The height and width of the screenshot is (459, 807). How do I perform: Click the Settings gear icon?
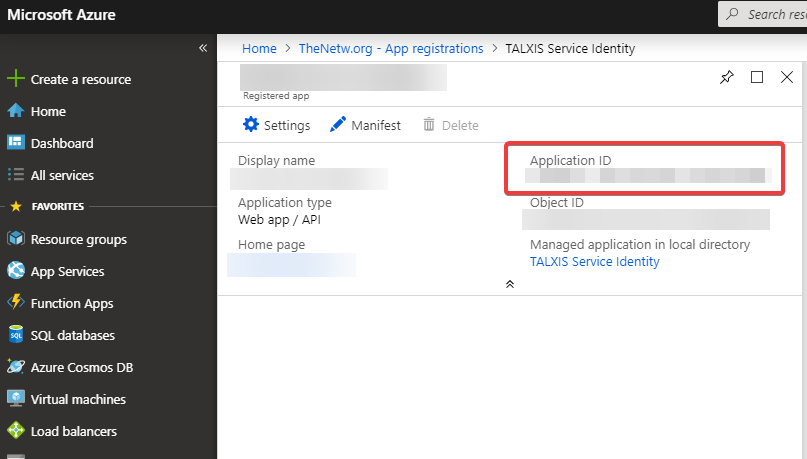[251, 125]
